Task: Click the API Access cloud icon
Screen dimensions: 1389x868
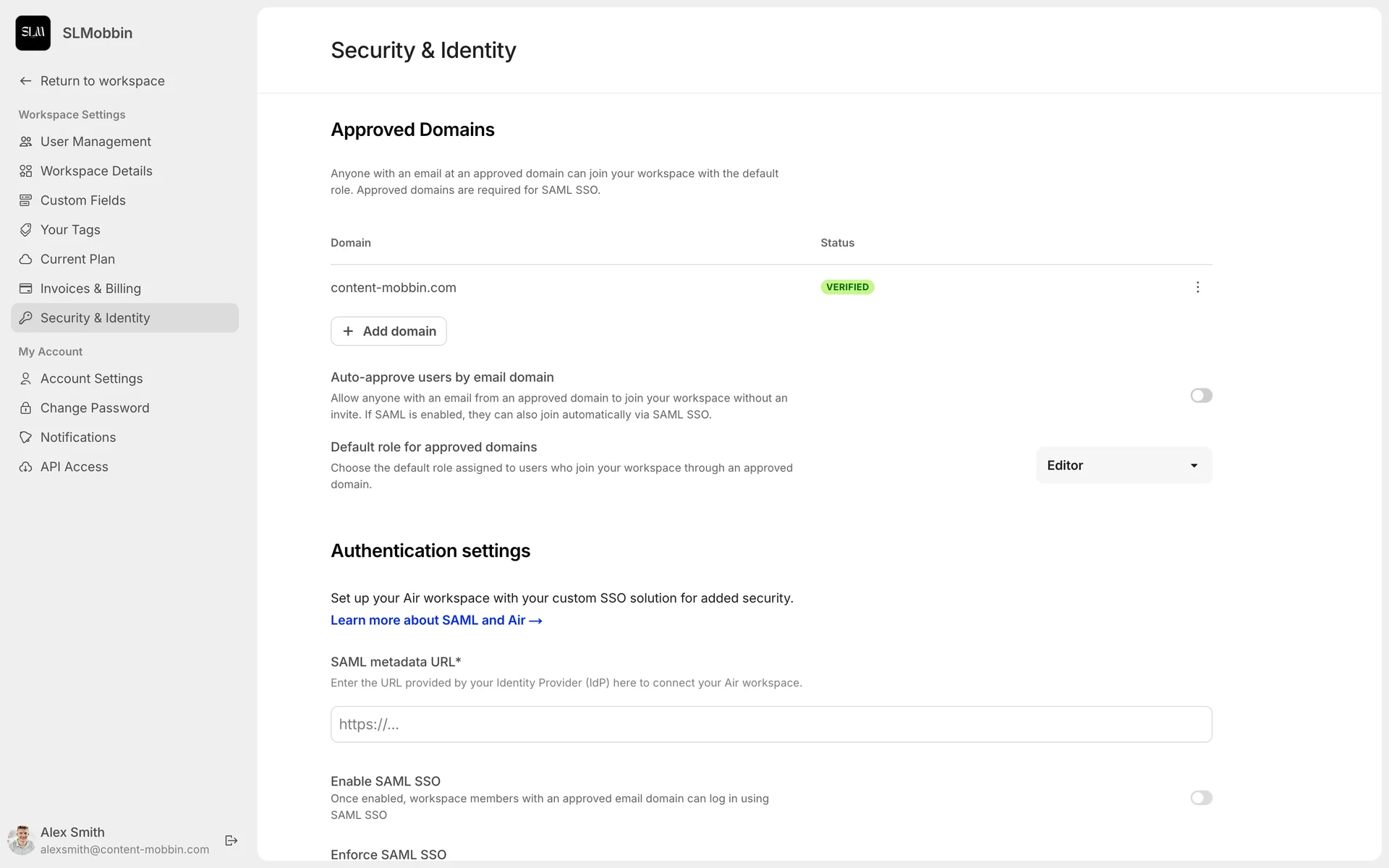Action: [x=26, y=467]
